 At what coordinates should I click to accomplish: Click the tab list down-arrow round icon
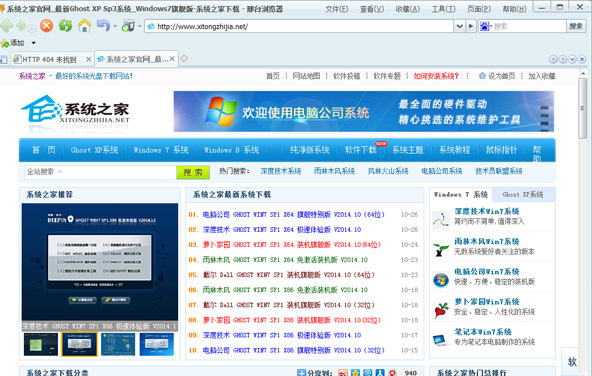pos(572,59)
